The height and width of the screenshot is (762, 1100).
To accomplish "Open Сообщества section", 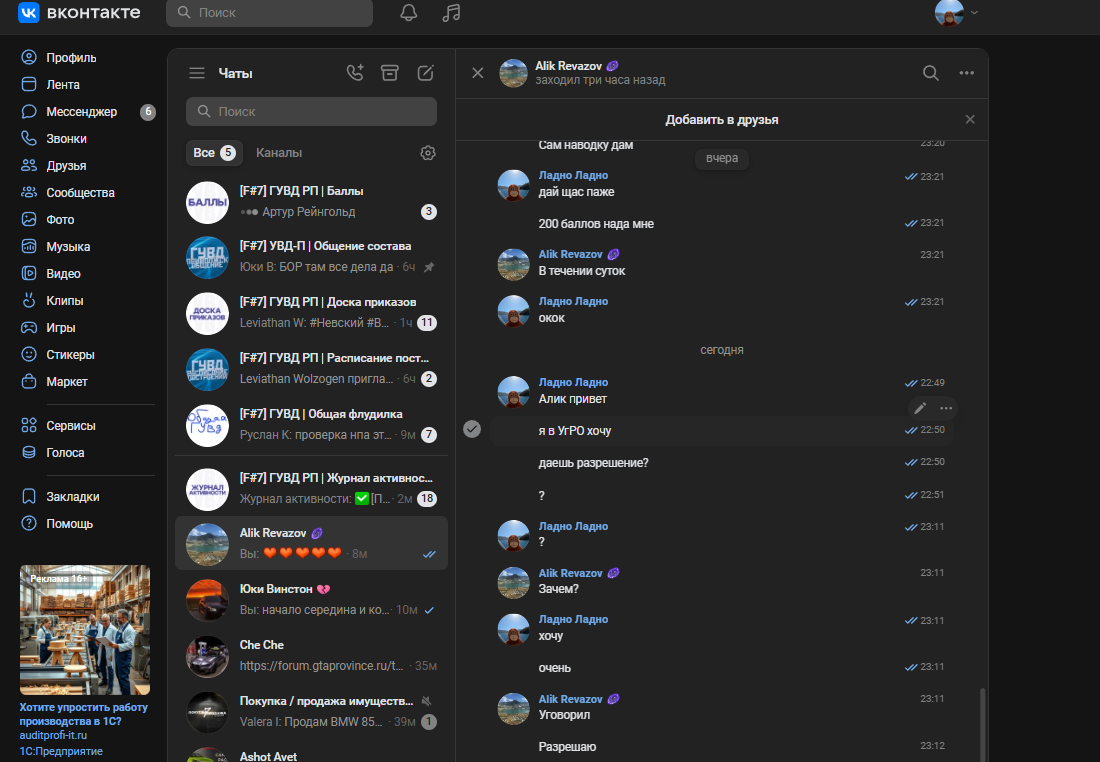I will point(68,192).
